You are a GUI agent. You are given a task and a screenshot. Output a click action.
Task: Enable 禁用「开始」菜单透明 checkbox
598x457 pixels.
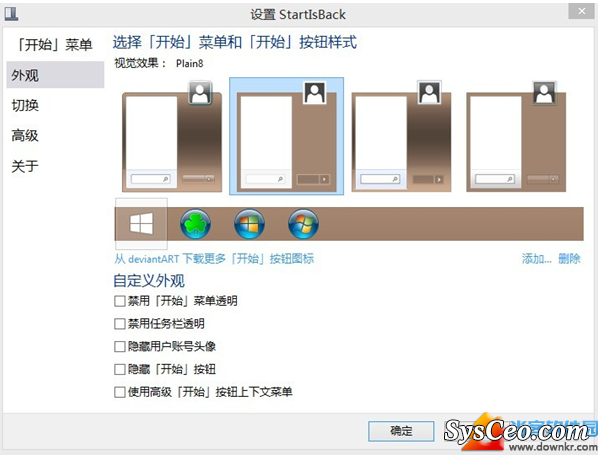point(120,301)
